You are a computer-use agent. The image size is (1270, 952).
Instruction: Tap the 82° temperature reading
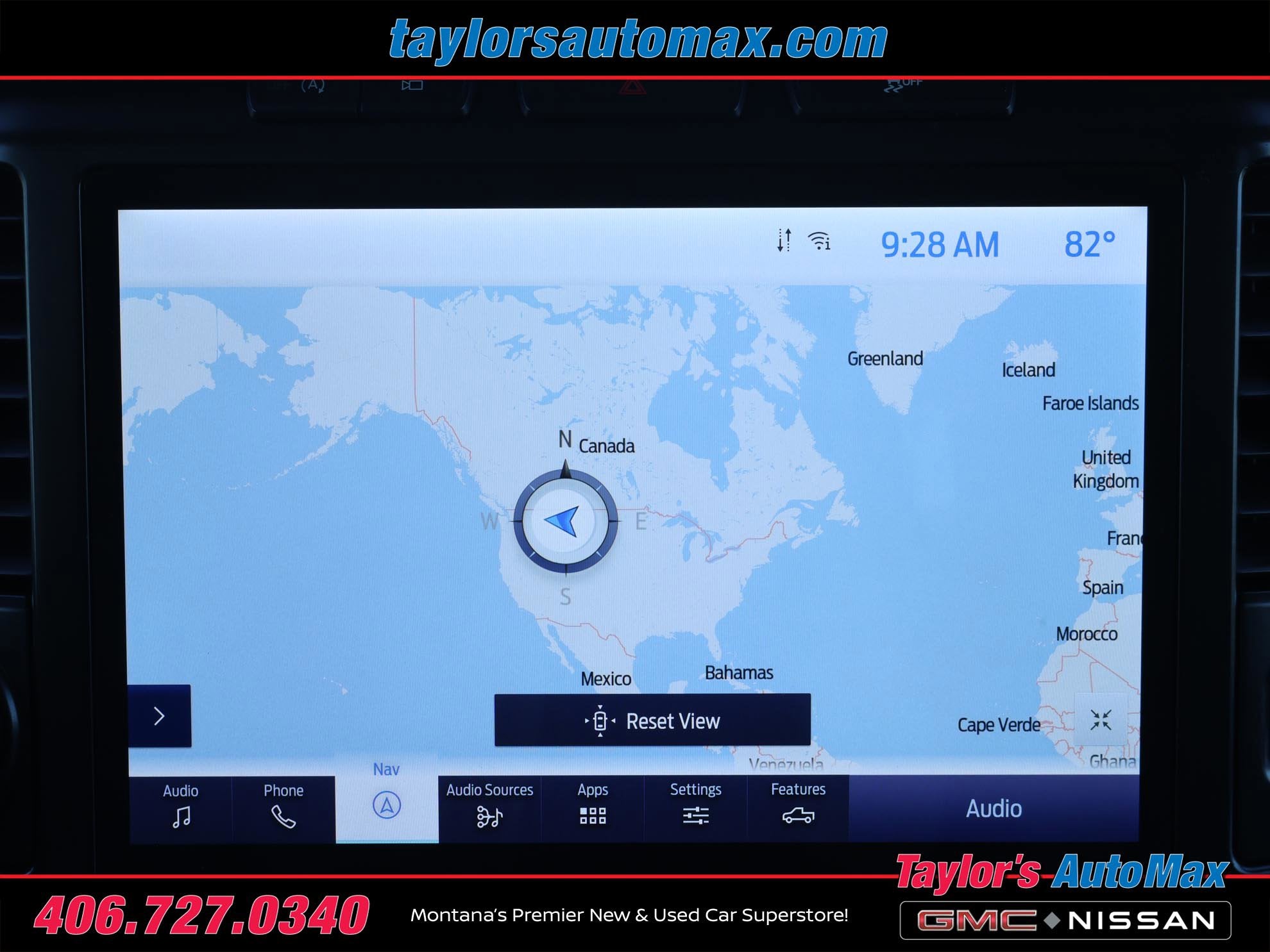1090,245
